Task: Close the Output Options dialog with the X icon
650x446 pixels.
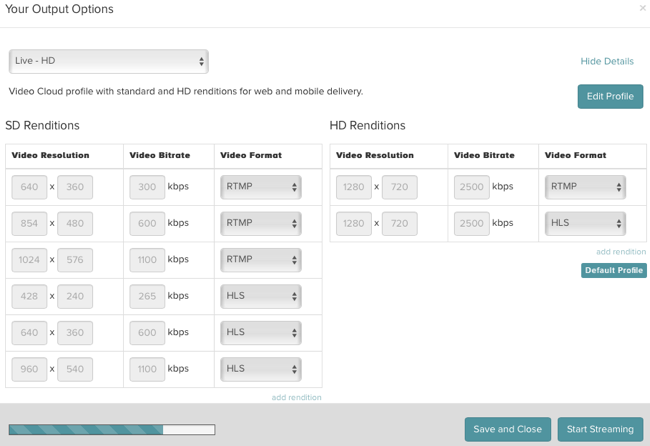Action: point(643,8)
